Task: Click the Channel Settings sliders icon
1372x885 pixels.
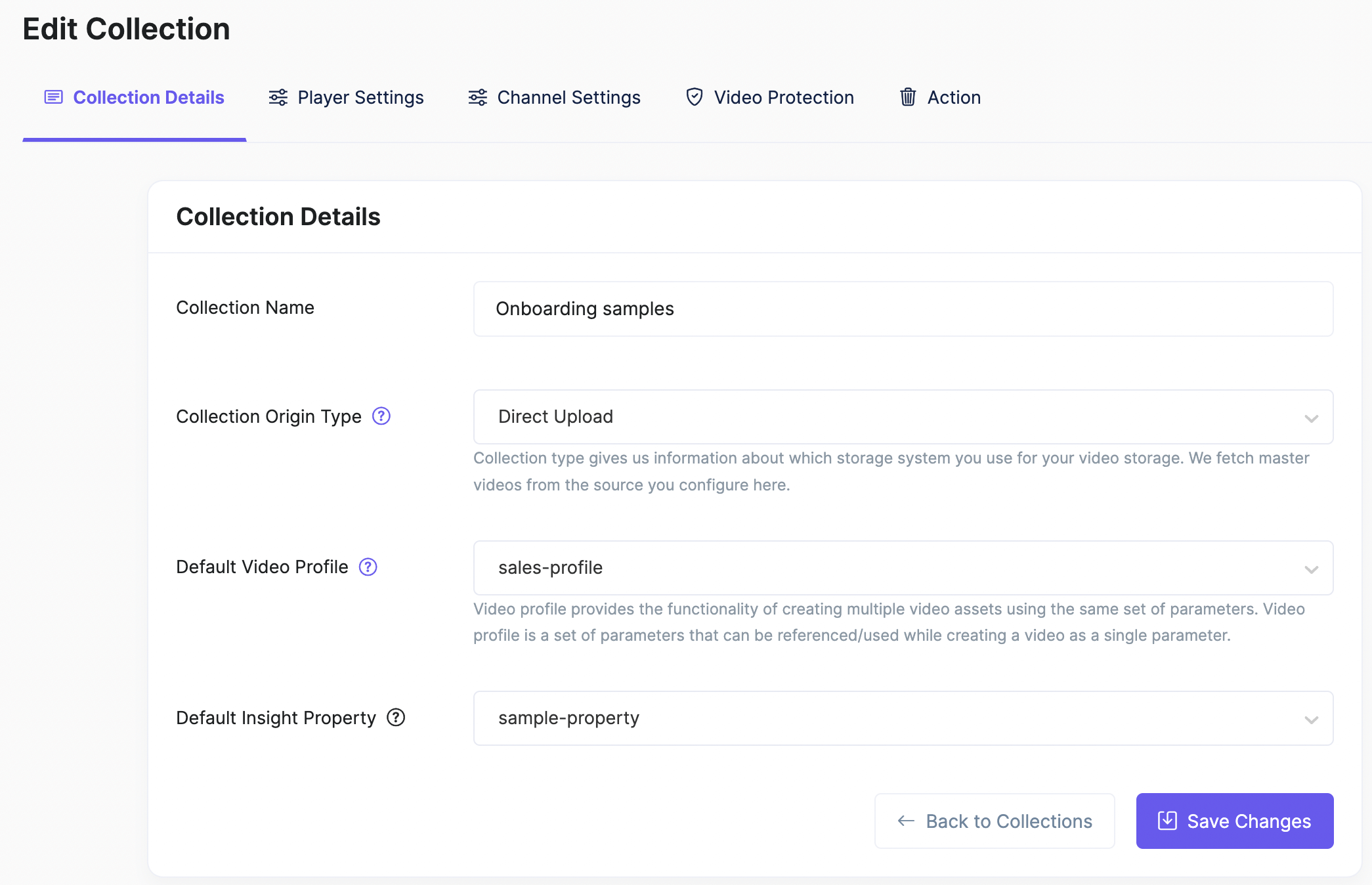Action: (x=477, y=98)
